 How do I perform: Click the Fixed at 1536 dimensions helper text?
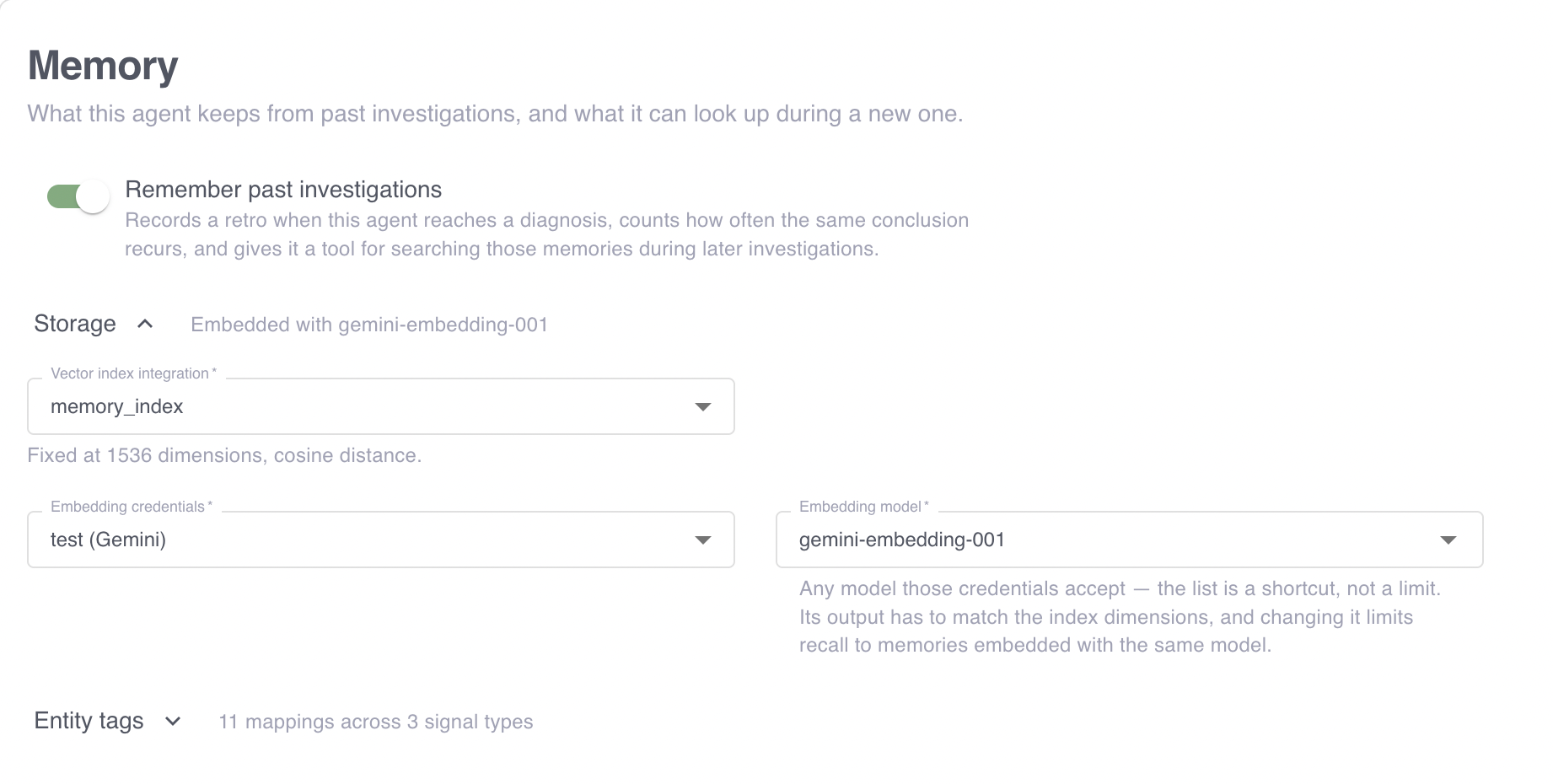click(x=224, y=455)
